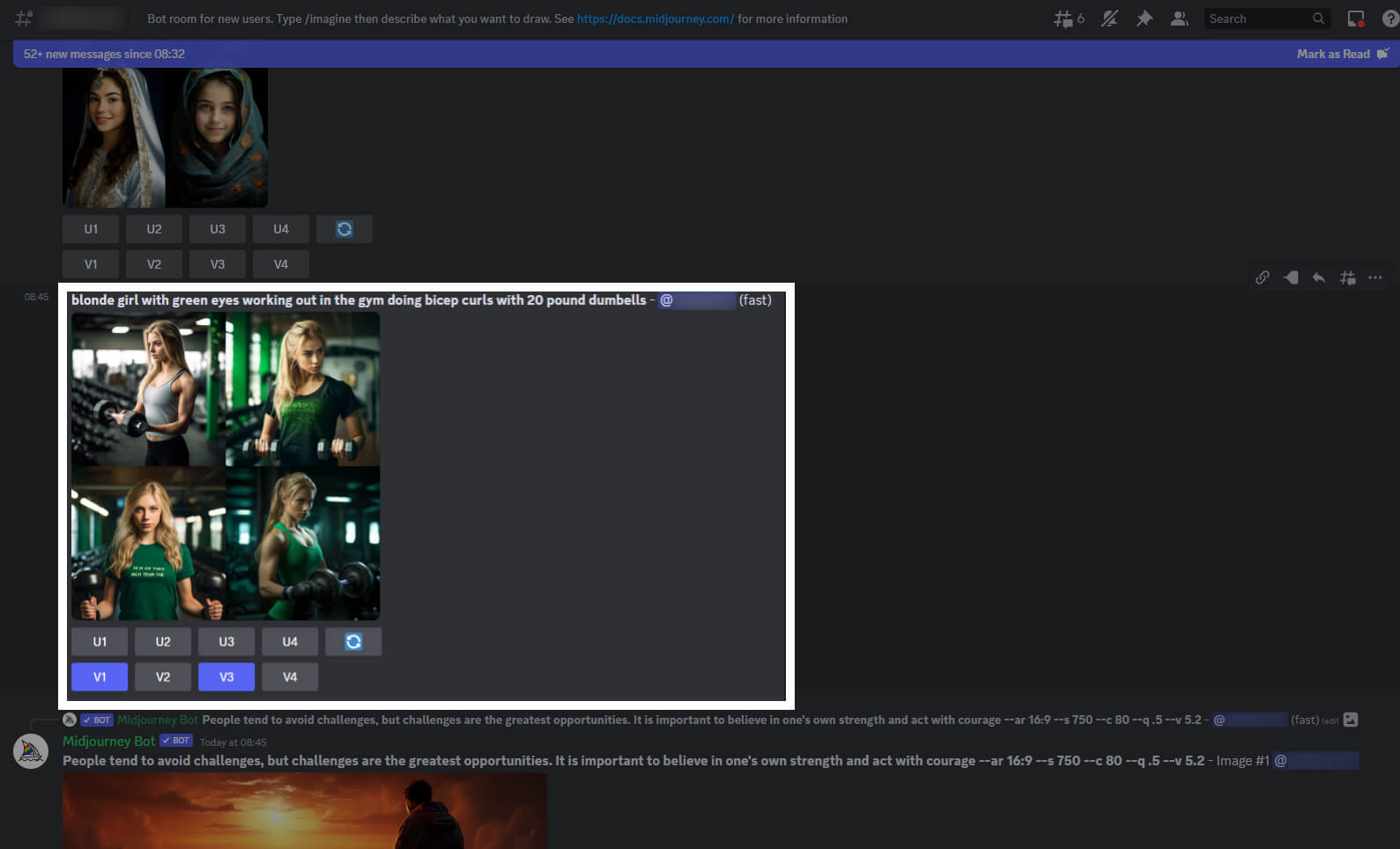Click the reroll button under gym images
Viewport: 1400px width, 849px height.
coord(353,642)
